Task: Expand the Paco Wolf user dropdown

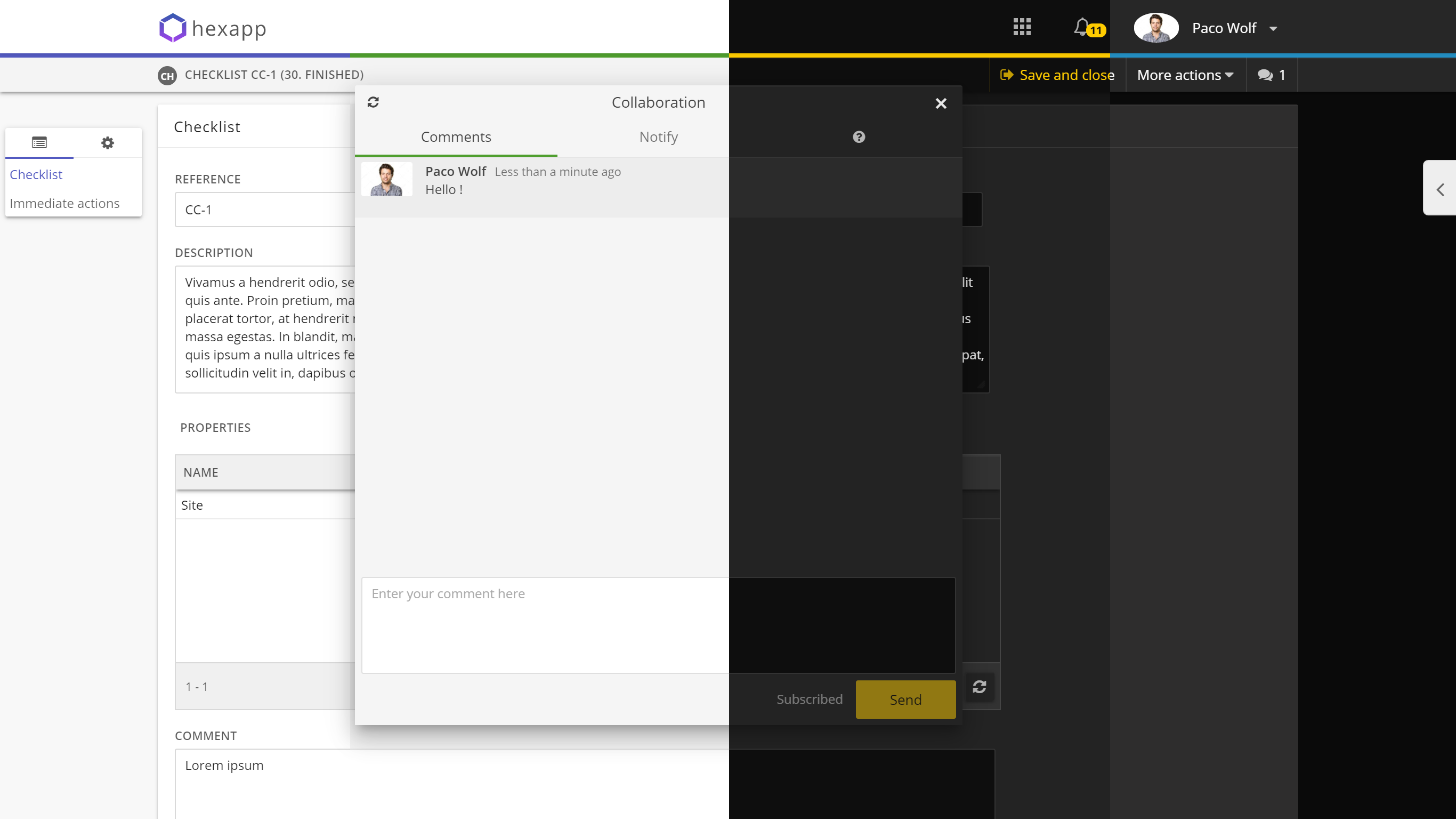Action: 1273,28
